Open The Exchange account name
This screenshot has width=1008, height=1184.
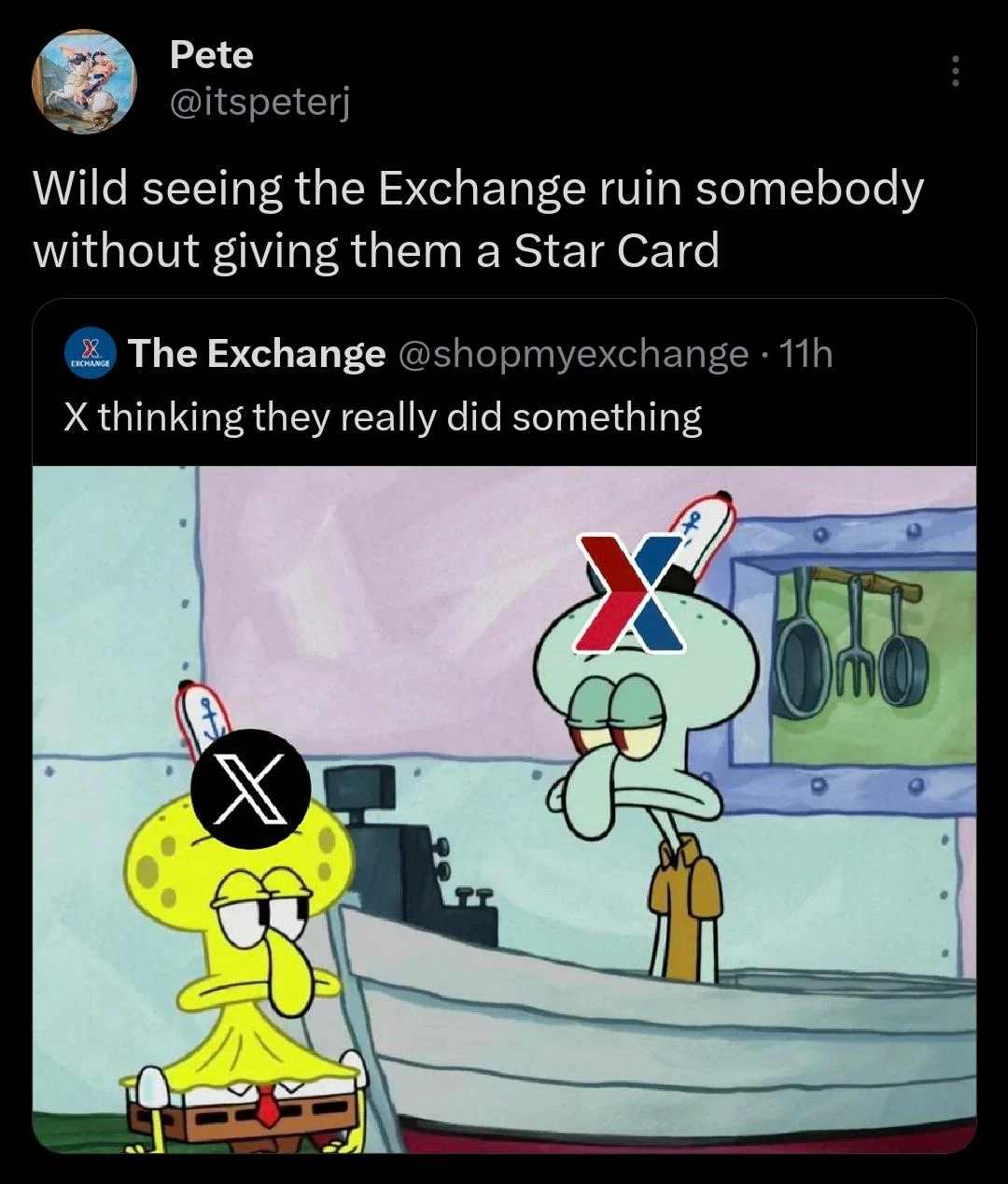tap(257, 354)
